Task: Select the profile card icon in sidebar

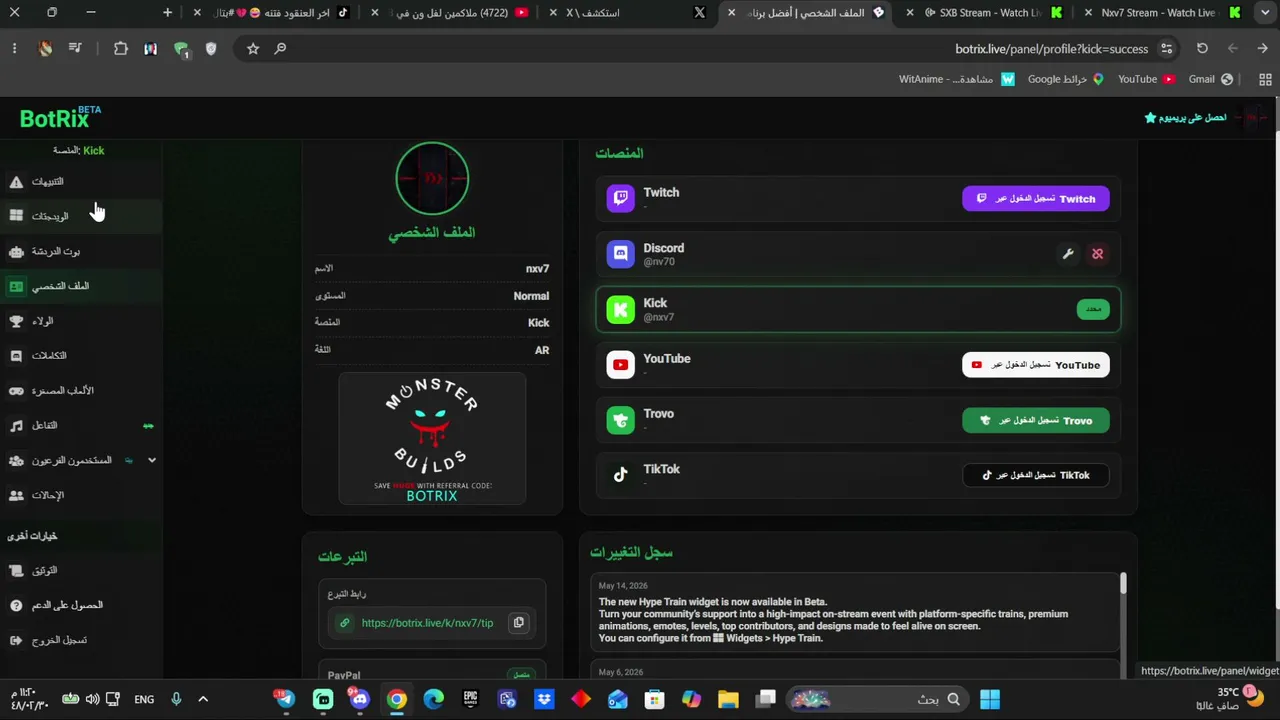Action: 16,286
